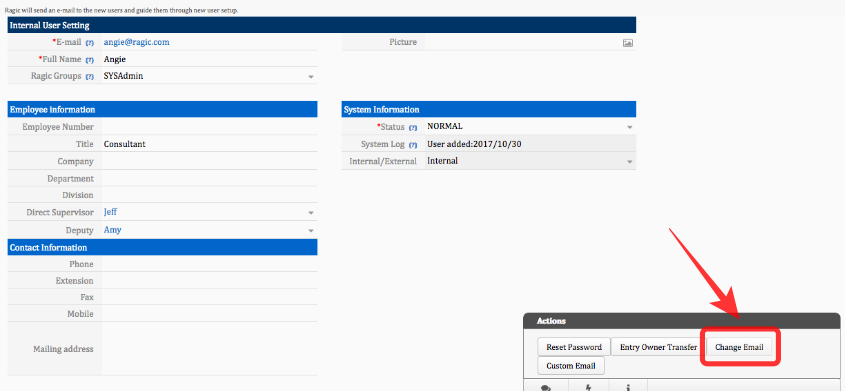The image size is (845, 391).
Task: Click the Picture field empty value area
Action: click(x=523, y=43)
